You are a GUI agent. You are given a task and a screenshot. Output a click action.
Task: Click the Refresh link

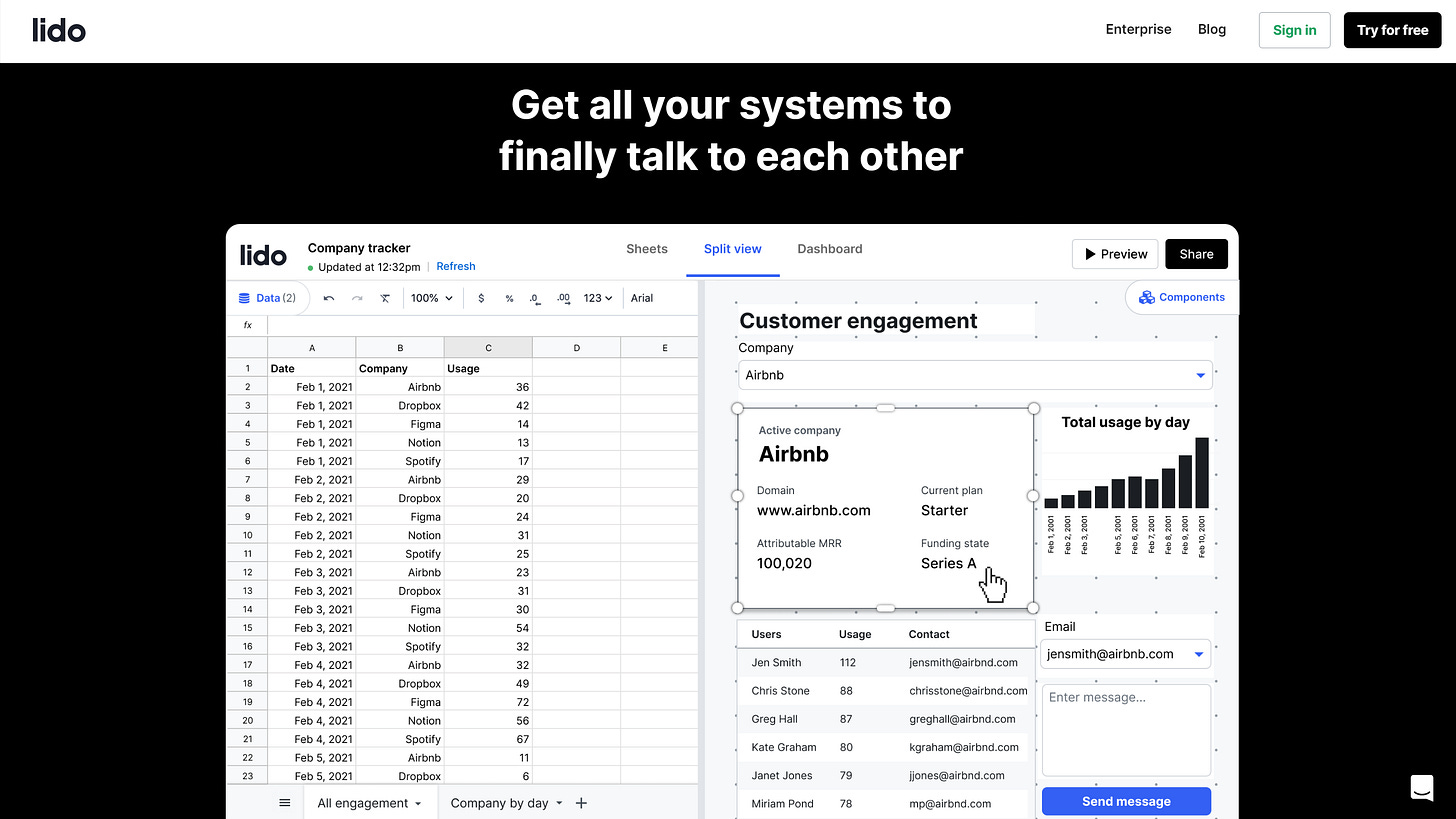[x=456, y=266]
